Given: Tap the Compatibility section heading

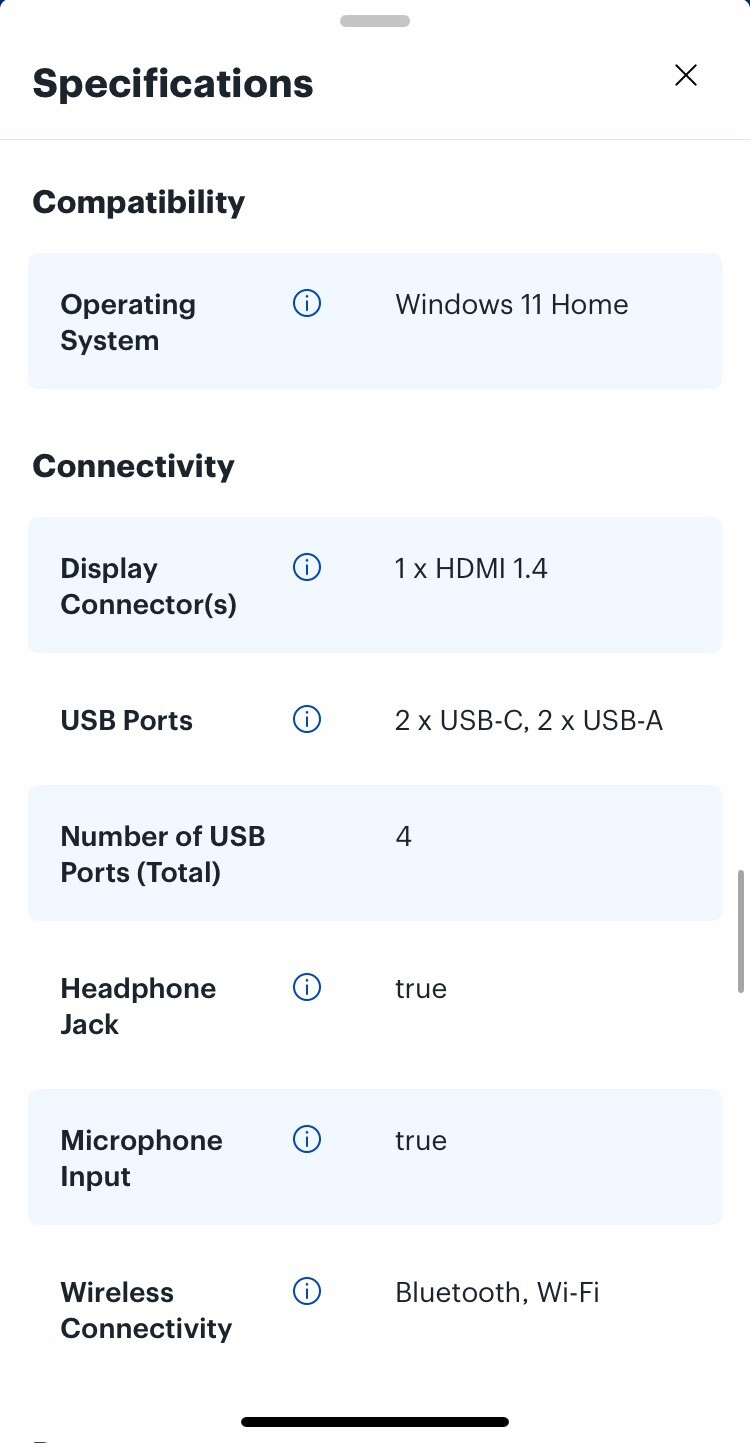Looking at the screenshot, I should click(139, 202).
